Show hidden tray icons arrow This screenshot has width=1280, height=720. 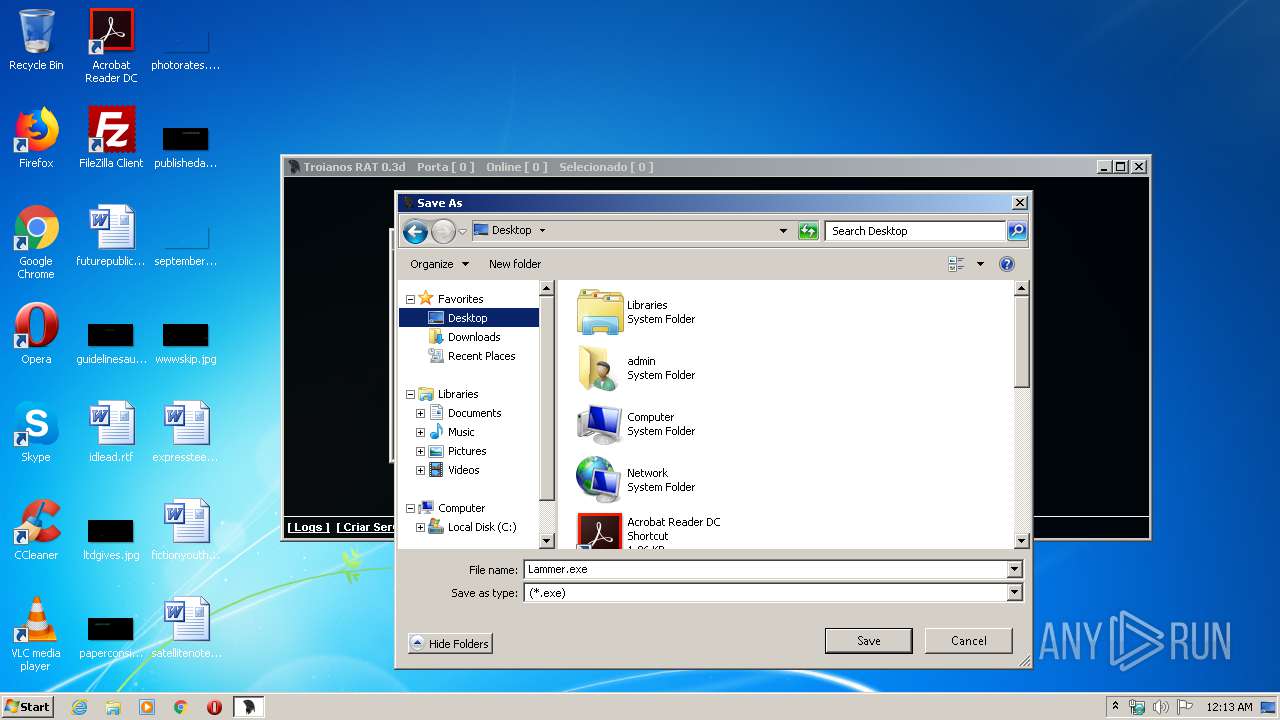(x=1115, y=706)
